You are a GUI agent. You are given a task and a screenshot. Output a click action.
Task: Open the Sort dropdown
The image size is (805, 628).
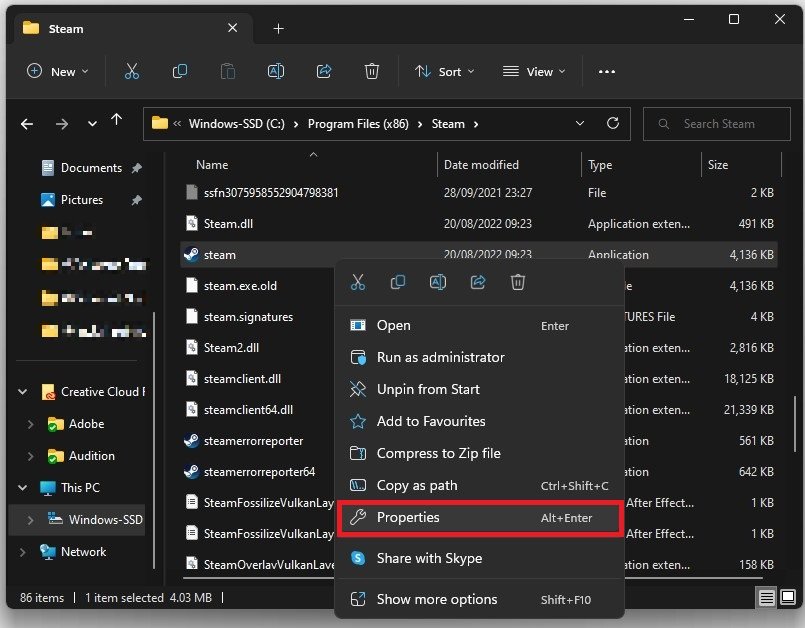[x=443, y=71]
